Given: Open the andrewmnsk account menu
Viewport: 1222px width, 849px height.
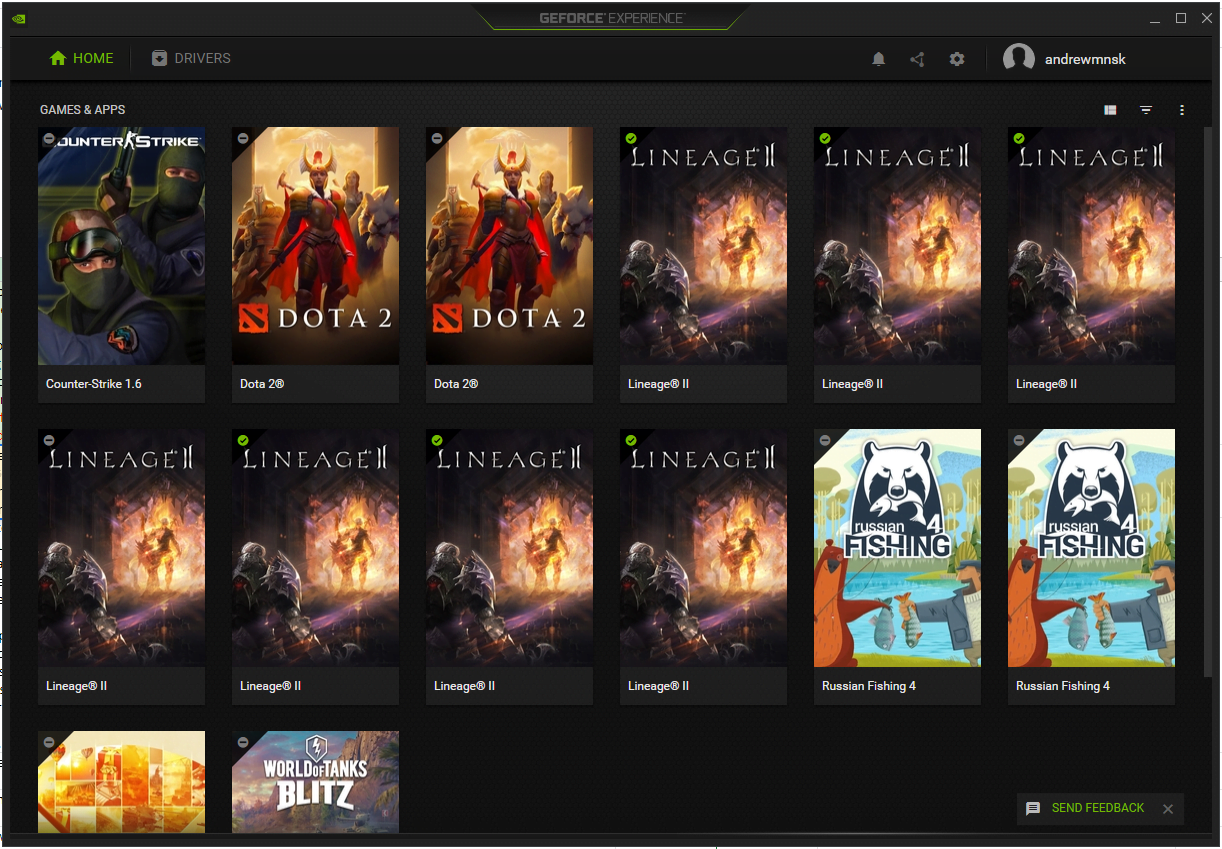Looking at the screenshot, I should (x=1065, y=59).
